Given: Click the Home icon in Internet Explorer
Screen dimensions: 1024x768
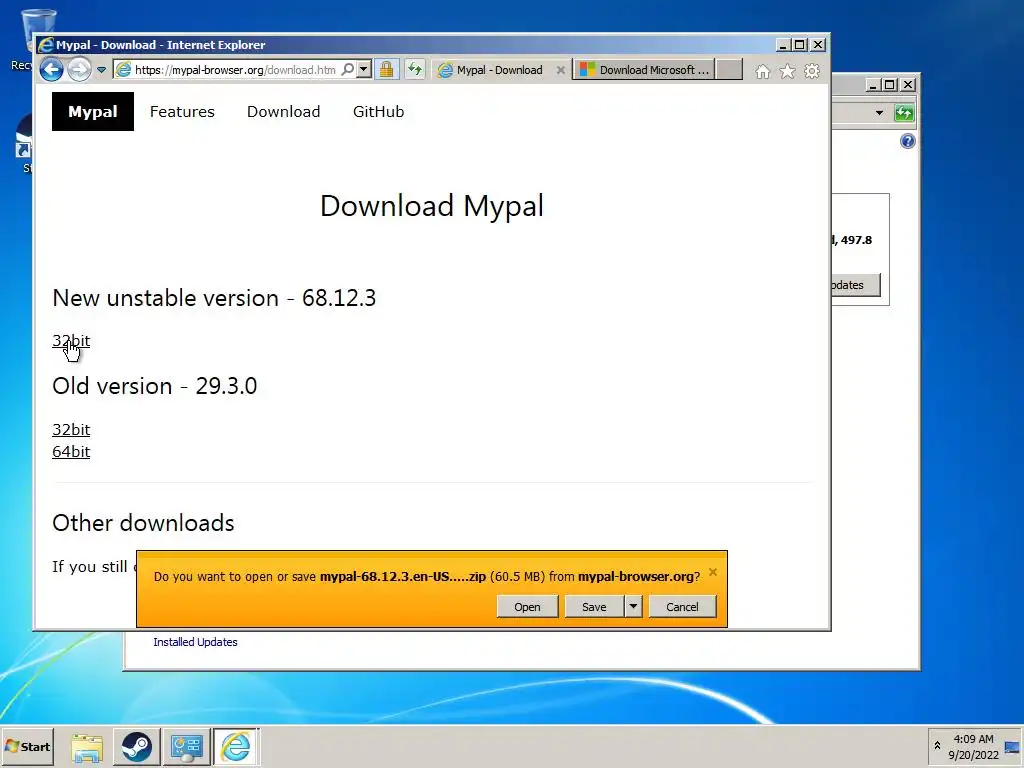Looking at the screenshot, I should click(763, 71).
